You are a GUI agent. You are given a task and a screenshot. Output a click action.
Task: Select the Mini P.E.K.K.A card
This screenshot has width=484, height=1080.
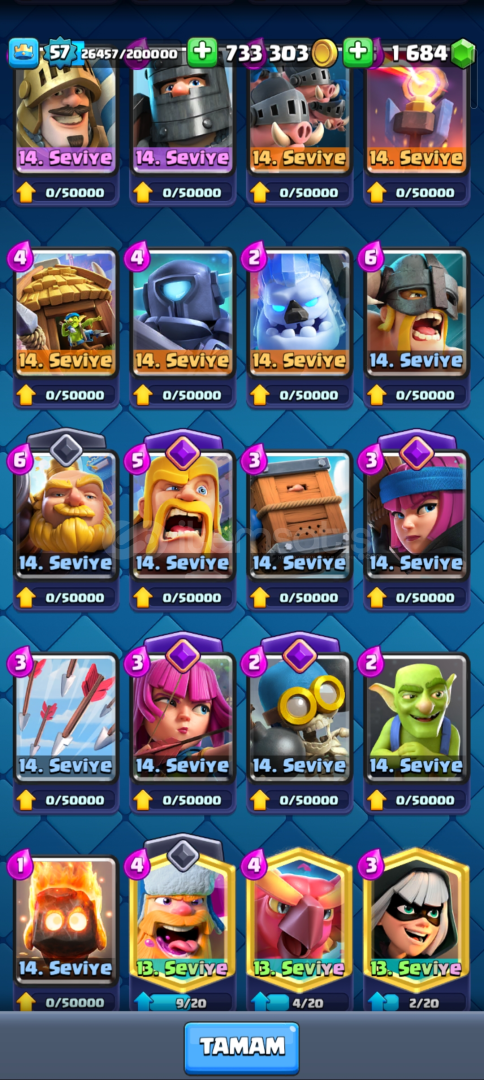pyautogui.click(x=183, y=313)
